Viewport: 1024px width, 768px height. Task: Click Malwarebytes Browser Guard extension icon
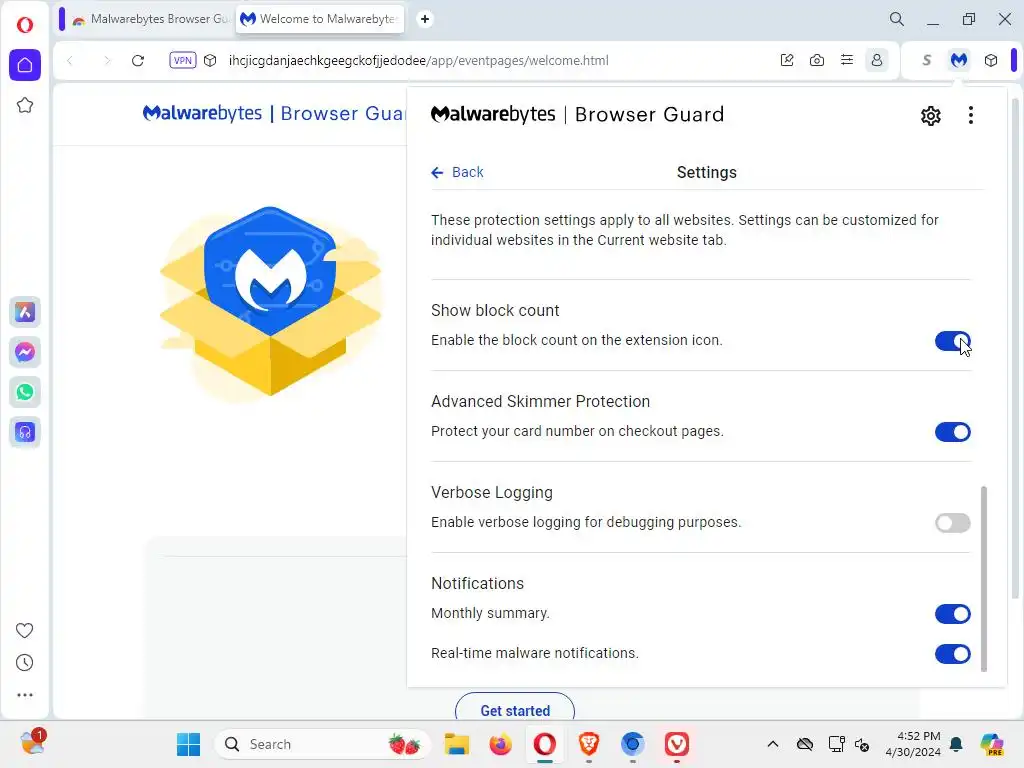[958, 60]
